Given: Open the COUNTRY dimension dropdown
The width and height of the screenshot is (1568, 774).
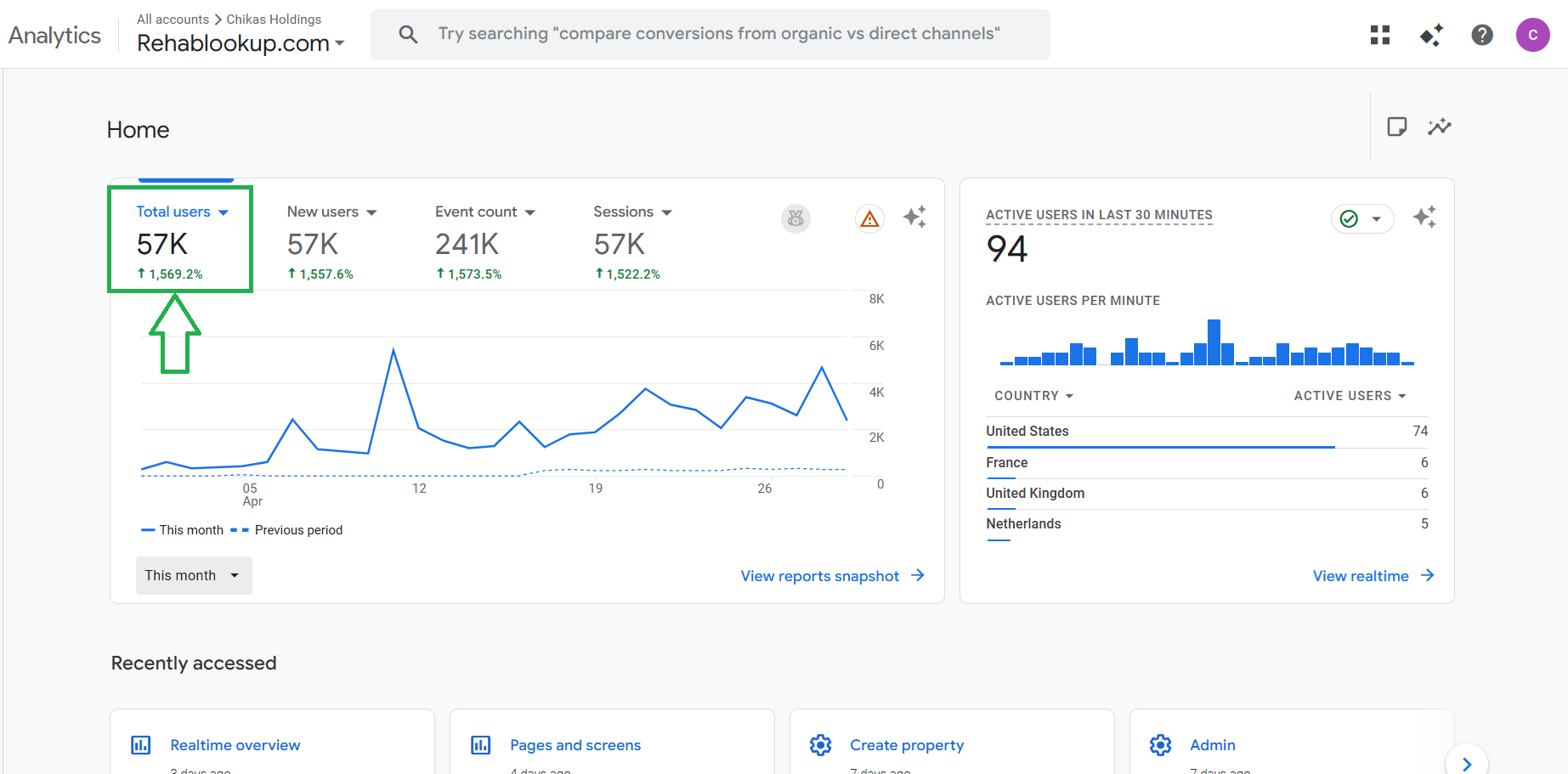Looking at the screenshot, I should [x=1034, y=396].
